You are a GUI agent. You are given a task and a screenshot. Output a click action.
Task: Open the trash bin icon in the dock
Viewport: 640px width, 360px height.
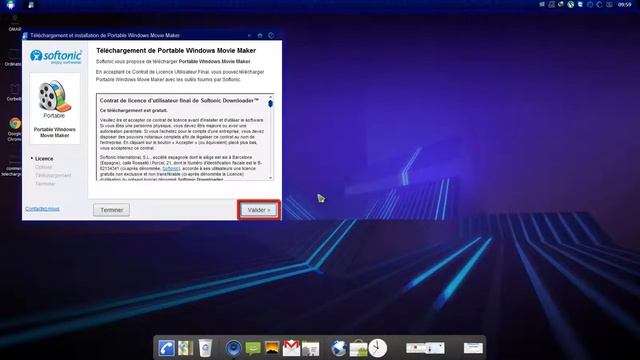click(205, 348)
